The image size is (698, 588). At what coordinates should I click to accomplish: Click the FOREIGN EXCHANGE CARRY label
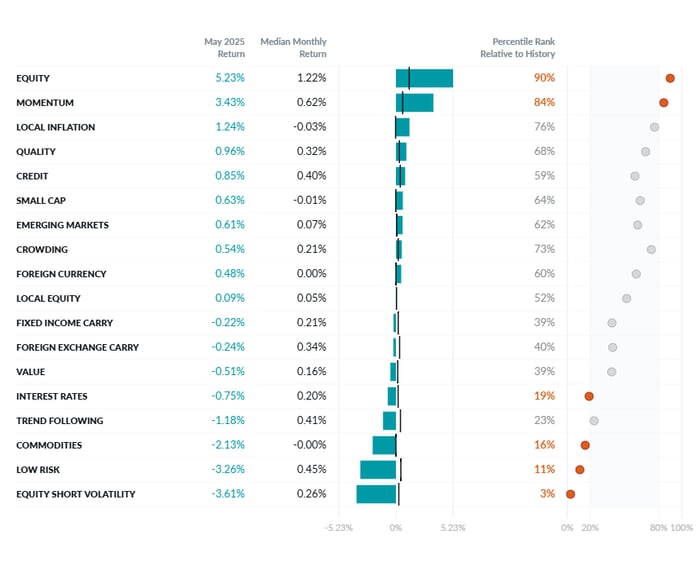point(77,348)
